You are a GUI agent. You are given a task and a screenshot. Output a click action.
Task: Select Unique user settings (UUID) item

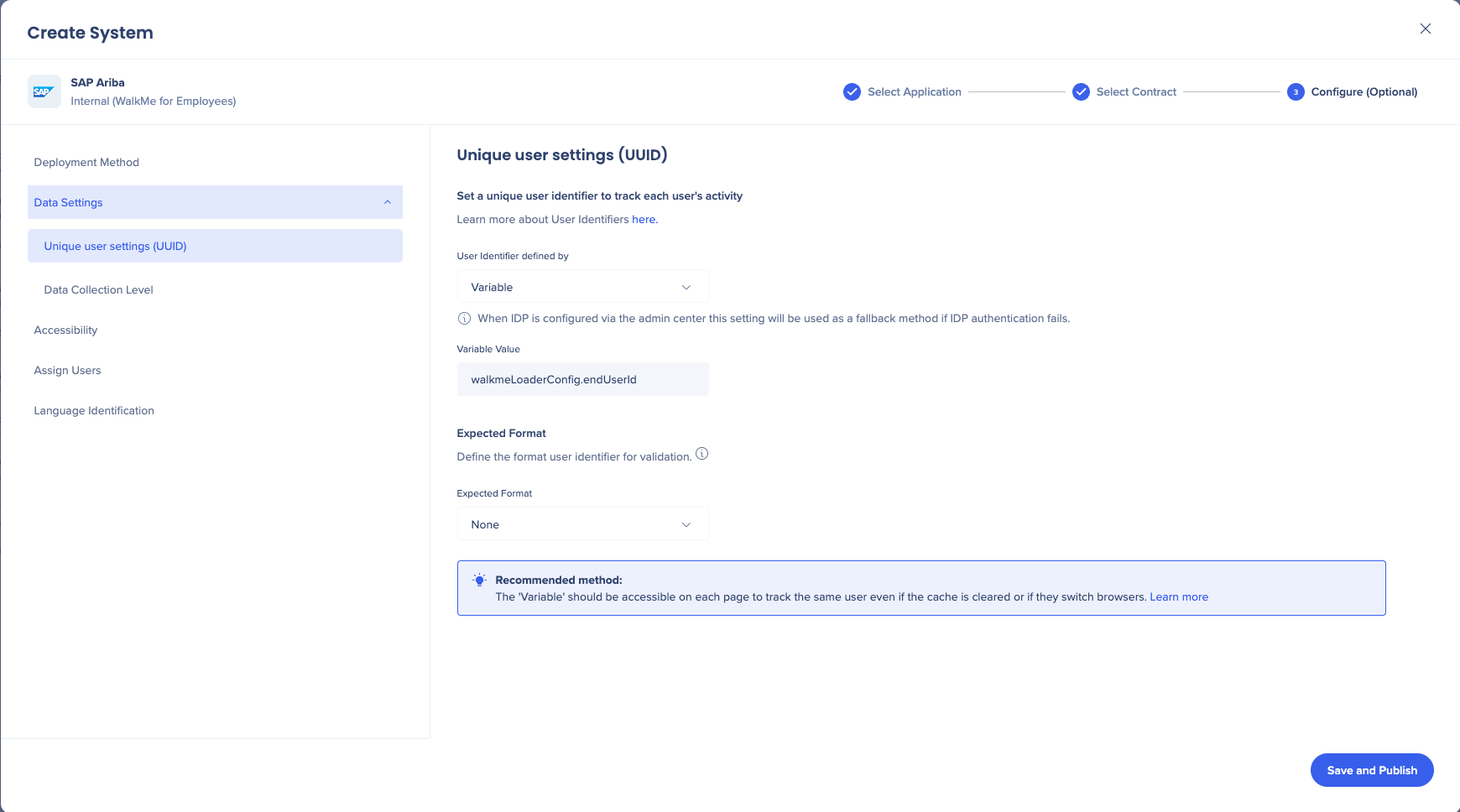115,247
